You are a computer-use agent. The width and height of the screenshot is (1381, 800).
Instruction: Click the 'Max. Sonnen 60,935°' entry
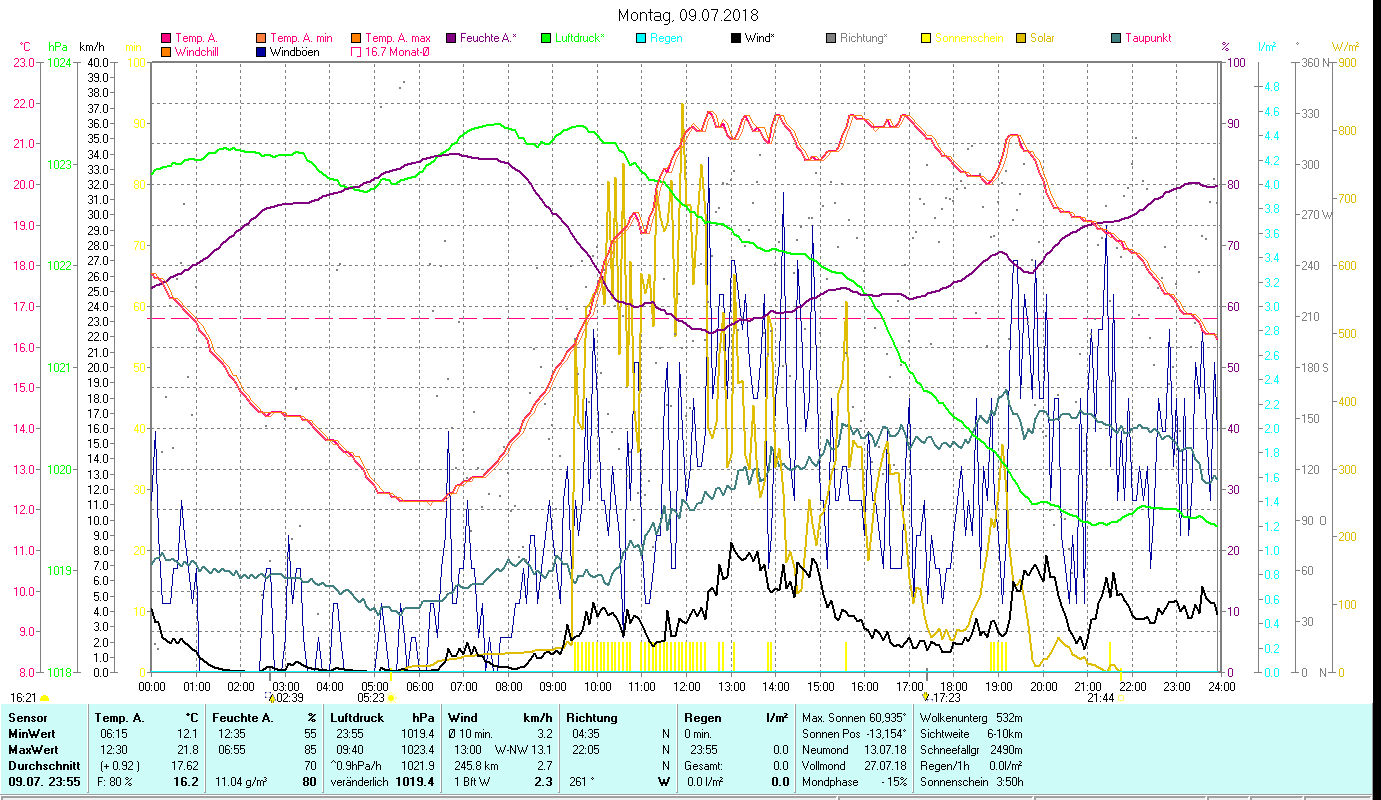tap(855, 718)
